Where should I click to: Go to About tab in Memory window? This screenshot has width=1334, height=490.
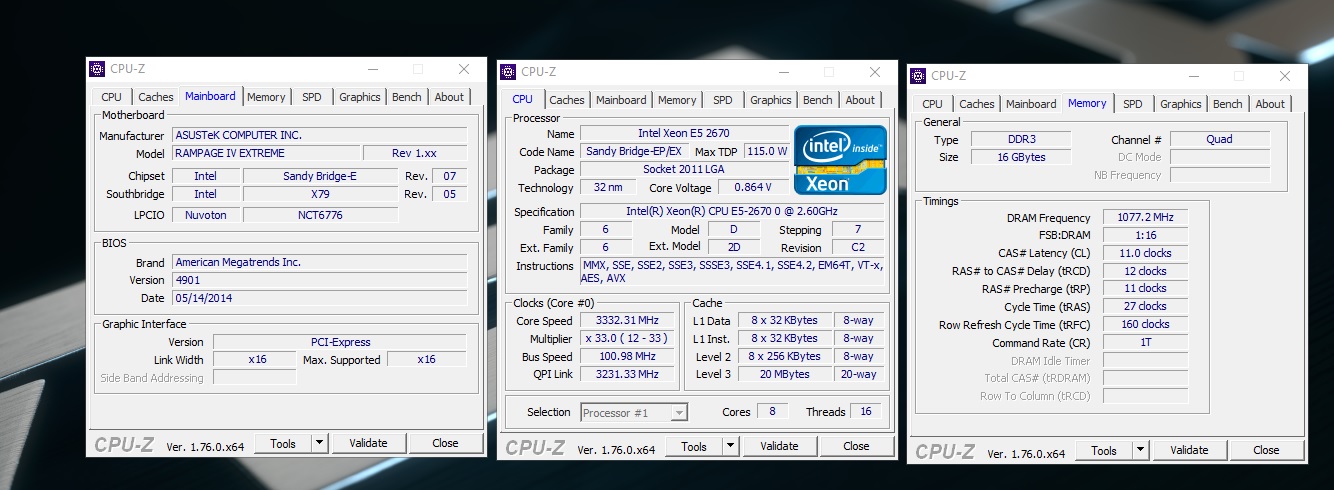click(1270, 104)
